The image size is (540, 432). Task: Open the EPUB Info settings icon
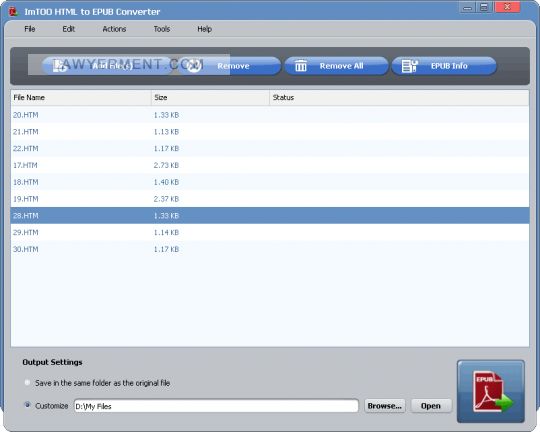[409, 66]
